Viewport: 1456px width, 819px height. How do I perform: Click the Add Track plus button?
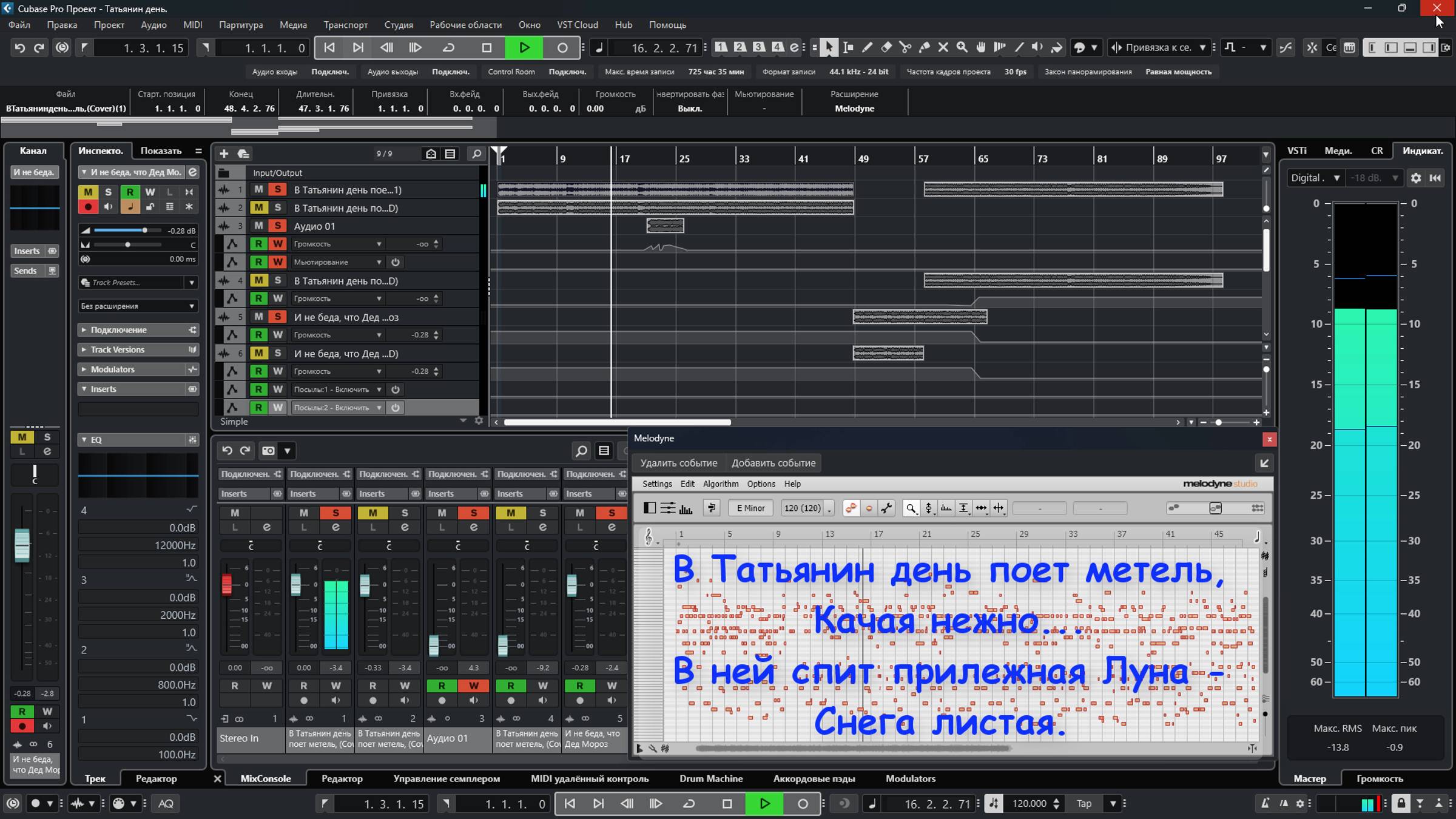pyautogui.click(x=224, y=153)
